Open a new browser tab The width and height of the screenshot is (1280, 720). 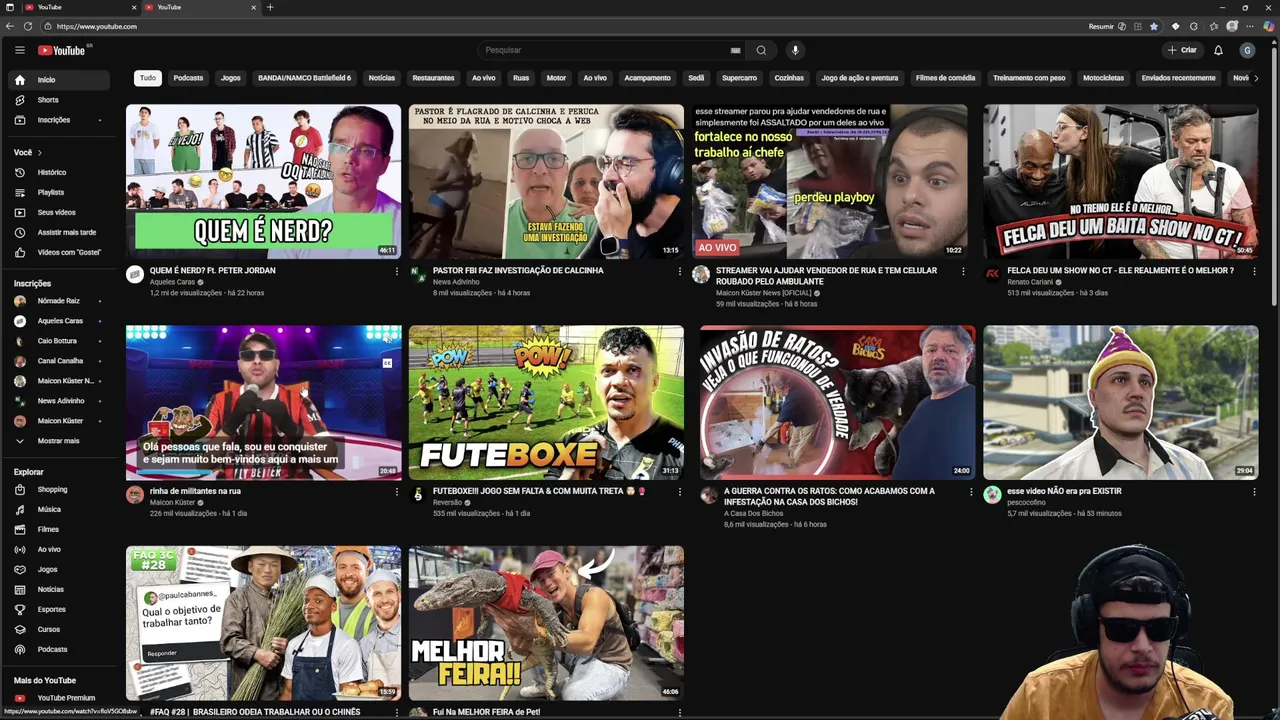tap(270, 7)
